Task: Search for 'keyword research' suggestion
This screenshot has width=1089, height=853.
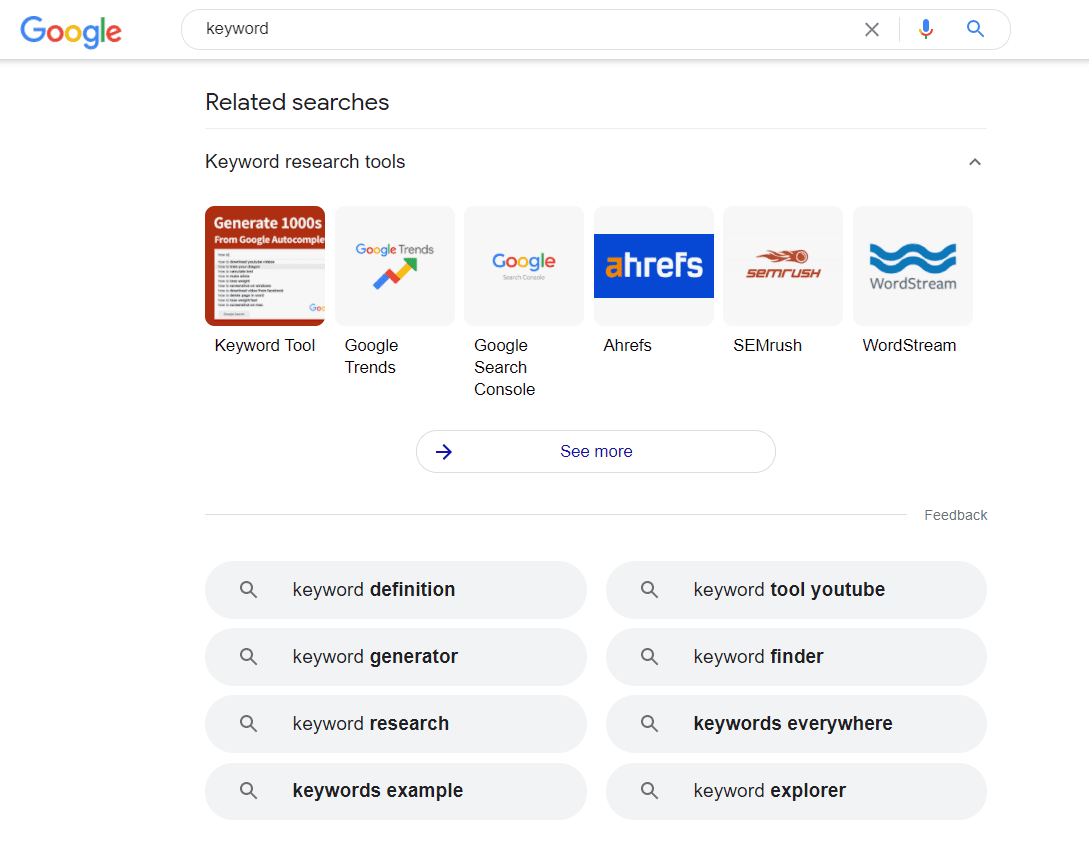Action: click(396, 724)
